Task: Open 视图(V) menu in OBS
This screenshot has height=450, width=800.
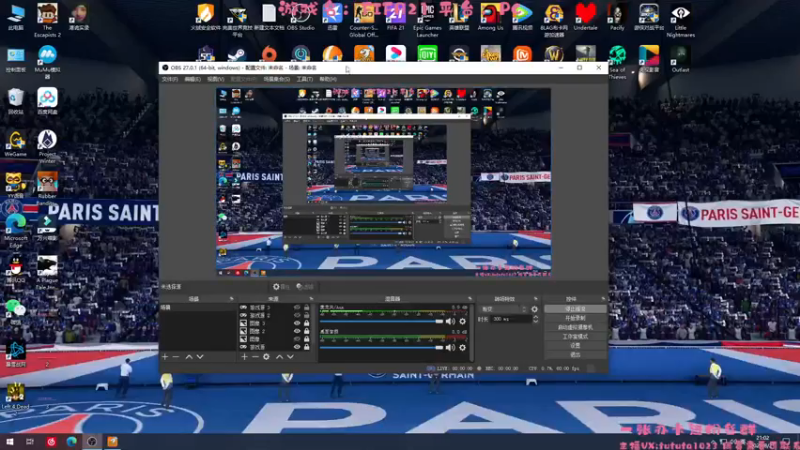Action: (215, 79)
